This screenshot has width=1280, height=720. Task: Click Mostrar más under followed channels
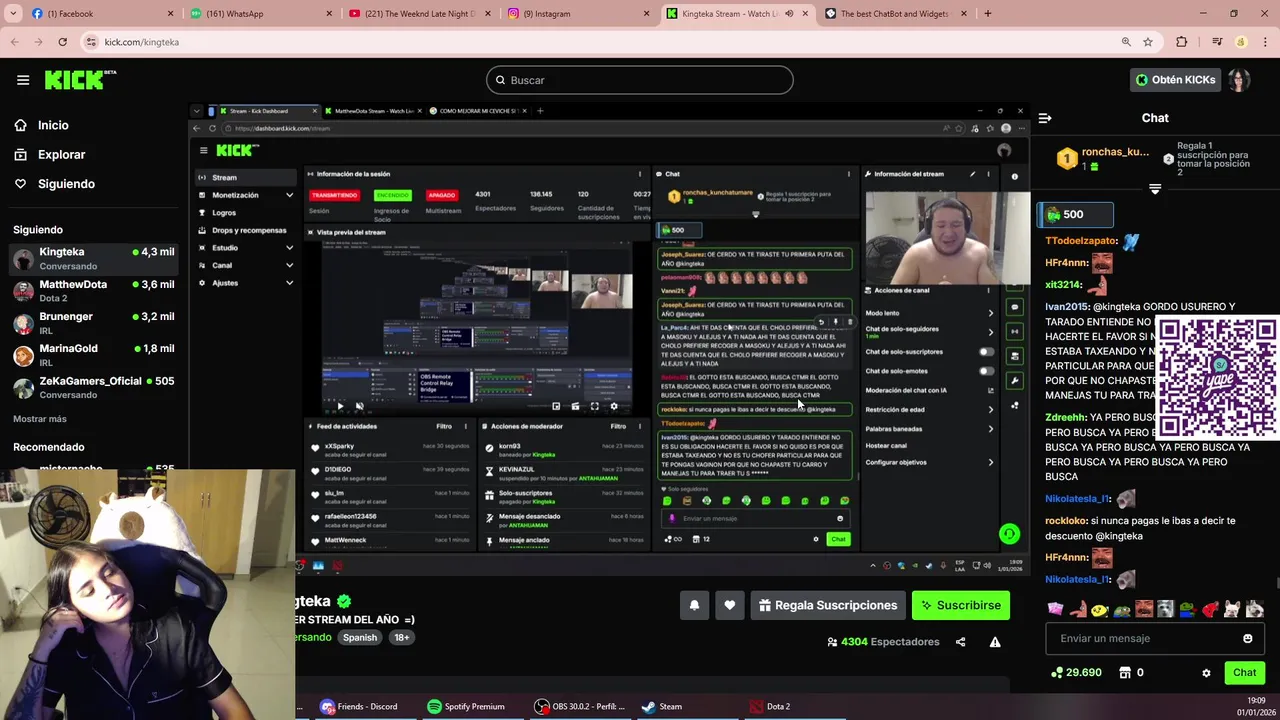40,419
